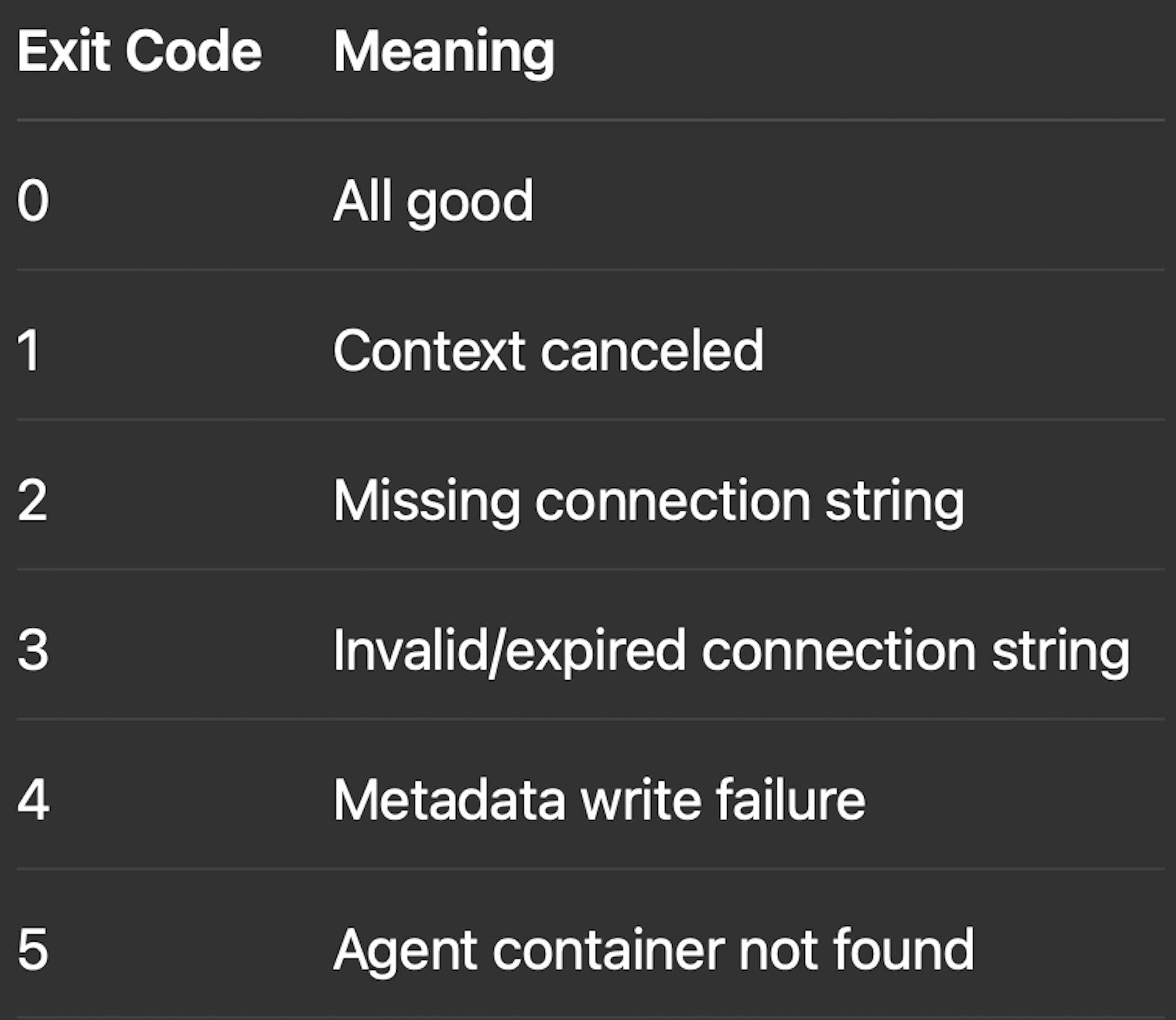Select exit code 1 cell
Image resolution: width=1176 pixels, height=1020 pixels.
pyautogui.click(x=29, y=351)
